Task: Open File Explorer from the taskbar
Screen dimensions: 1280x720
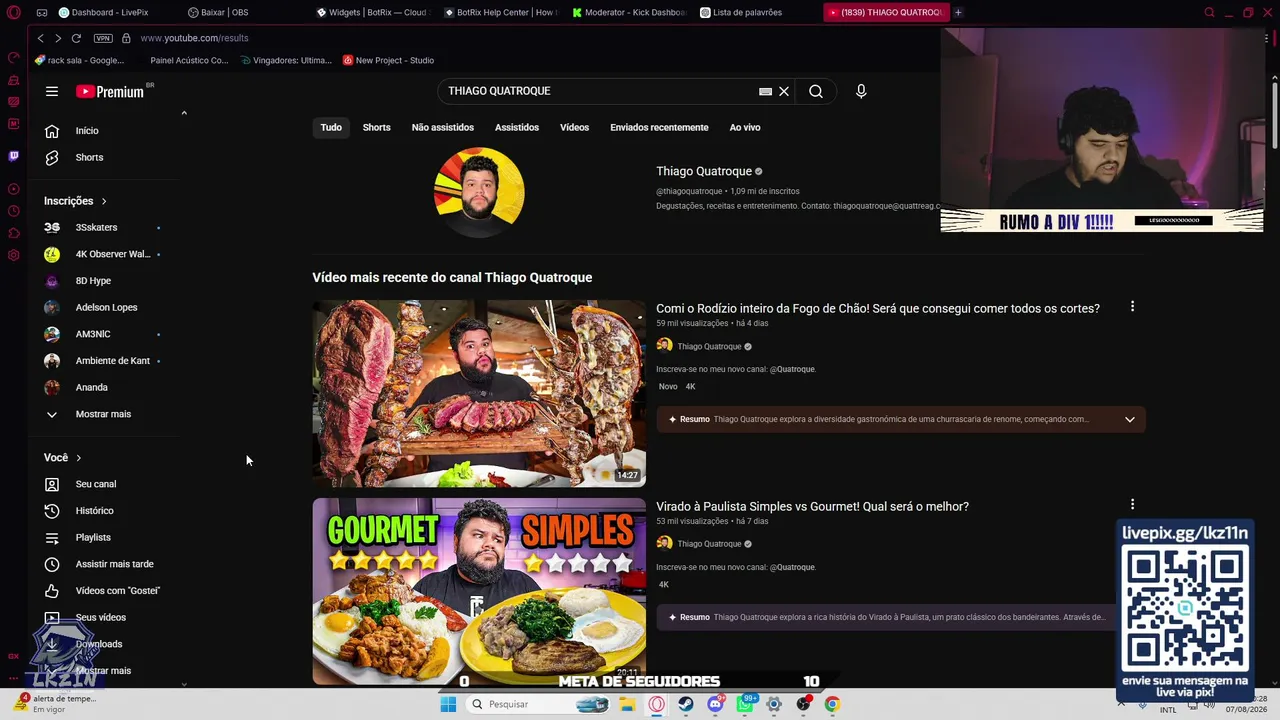Action: 627,704
